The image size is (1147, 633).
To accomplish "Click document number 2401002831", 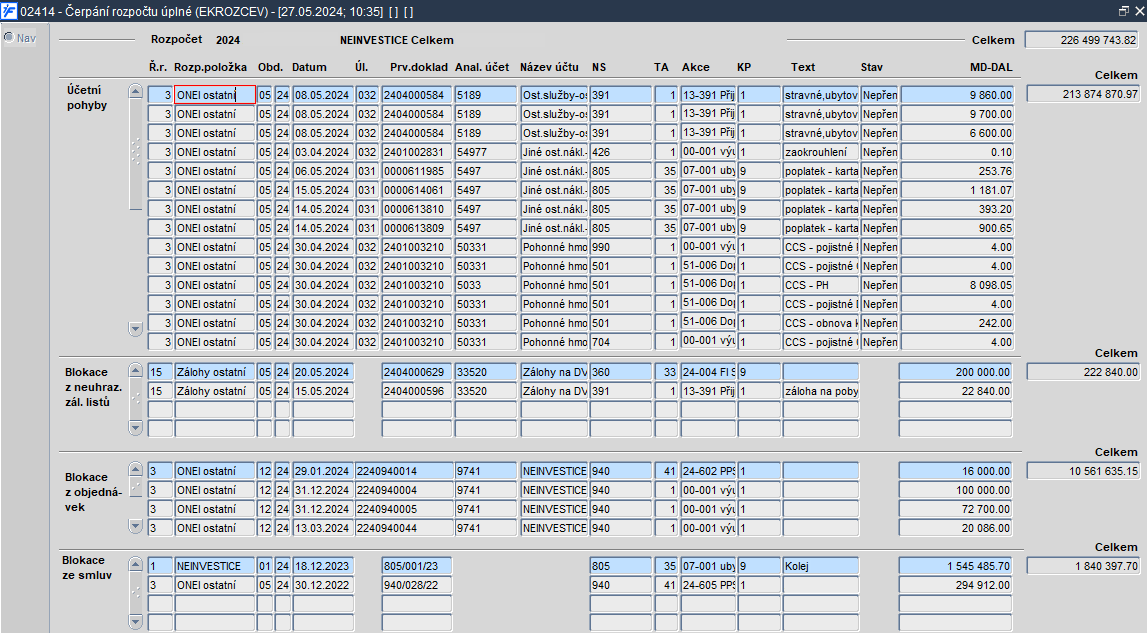I will point(417,152).
